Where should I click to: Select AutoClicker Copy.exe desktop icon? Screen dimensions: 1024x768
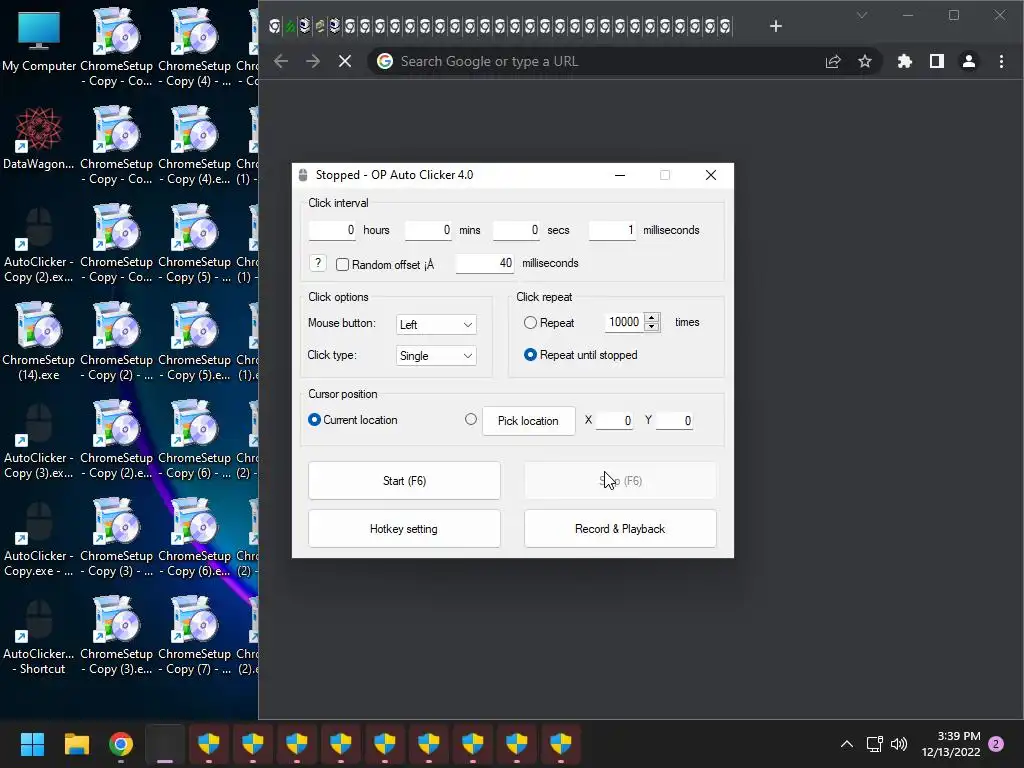pos(39,538)
